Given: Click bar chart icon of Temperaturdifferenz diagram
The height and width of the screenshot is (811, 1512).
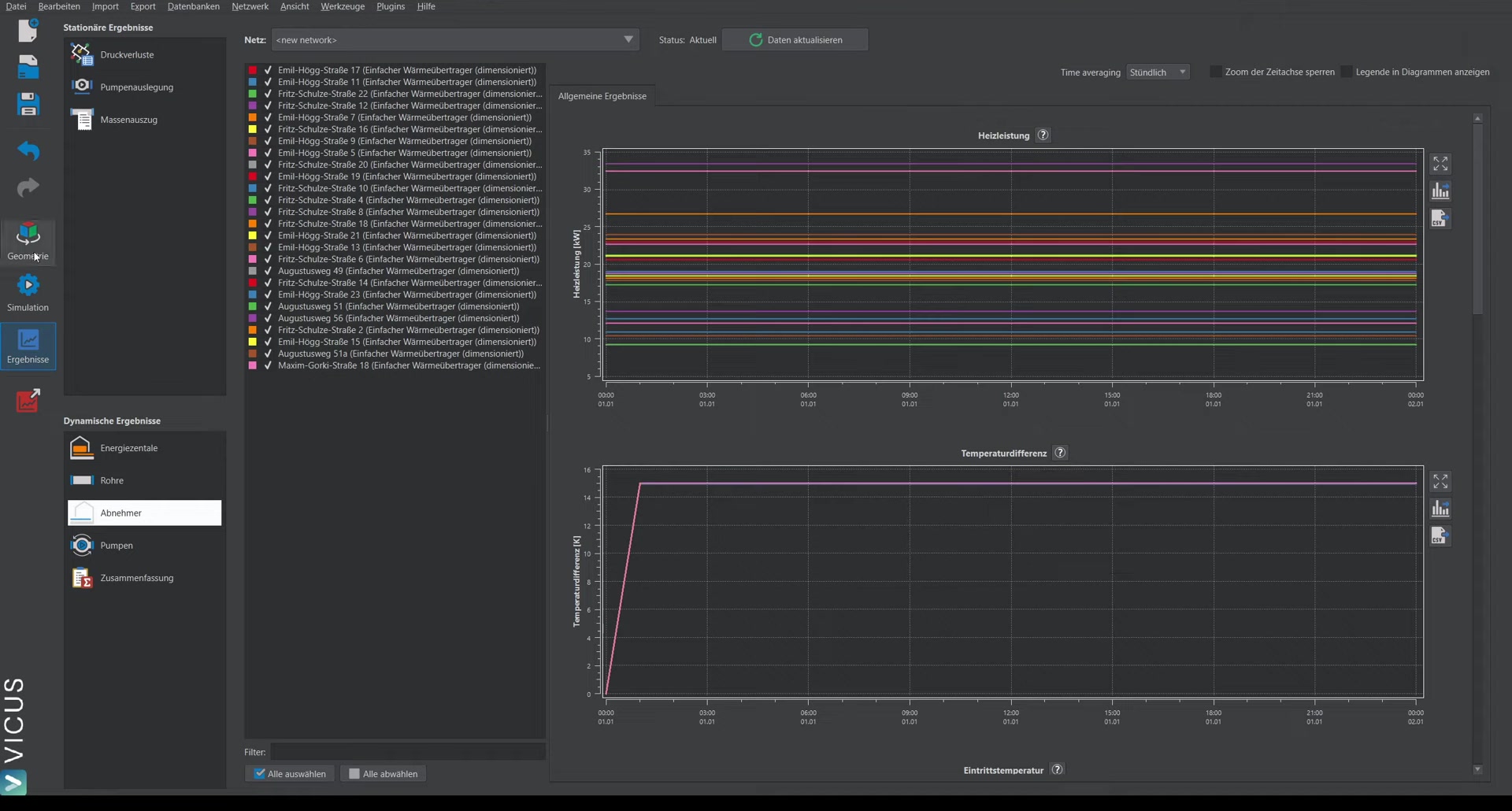Looking at the screenshot, I should [1440, 509].
